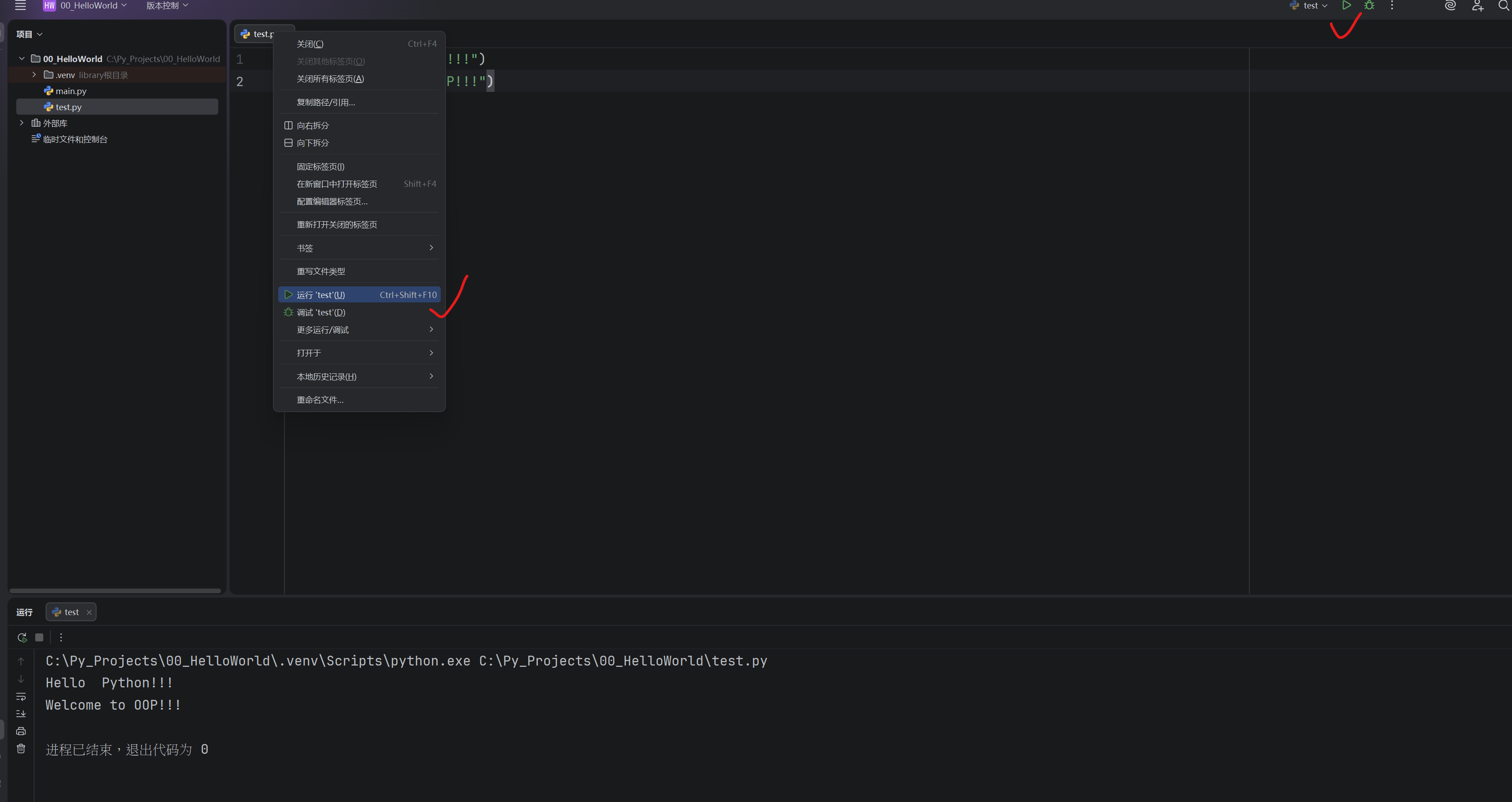This screenshot has width=1512, height=802.
Task: Clear console output with the trash icon
Action: [21, 748]
